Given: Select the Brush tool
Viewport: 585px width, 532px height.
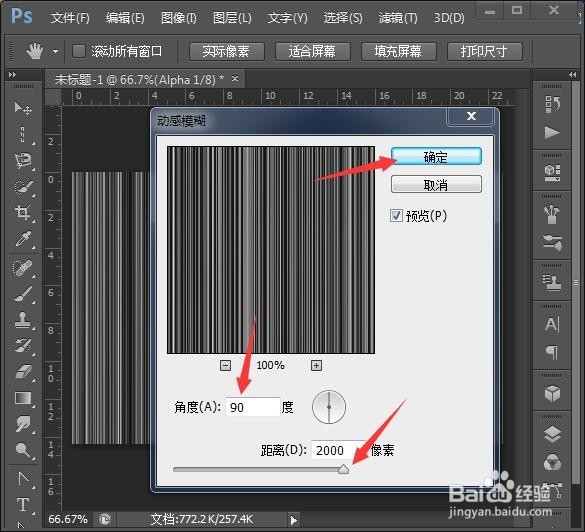Looking at the screenshot, I should (23, 294).
